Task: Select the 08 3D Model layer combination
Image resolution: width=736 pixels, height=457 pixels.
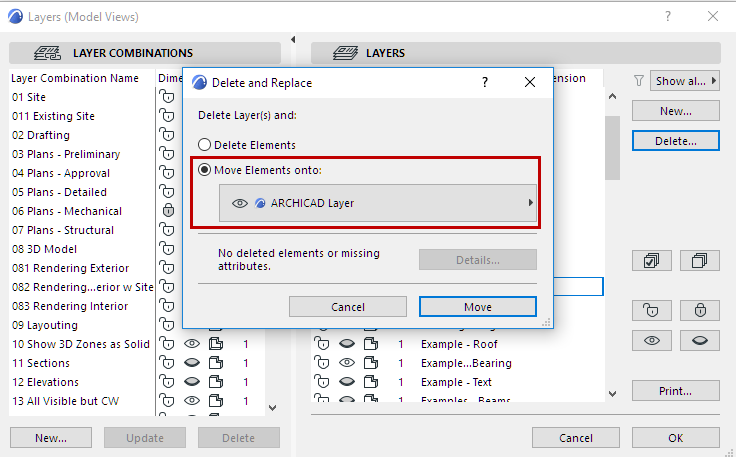Action: click(x=45, y=249)
